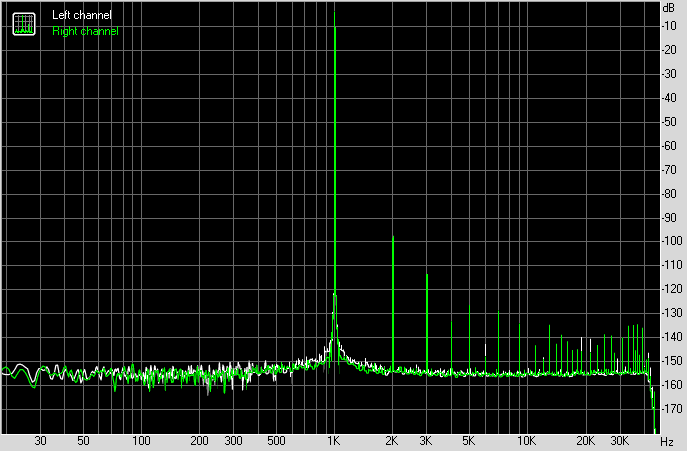Click the spectrum analyzer icon in corner
Screen dimensions: 687x451
pos(24,24)
